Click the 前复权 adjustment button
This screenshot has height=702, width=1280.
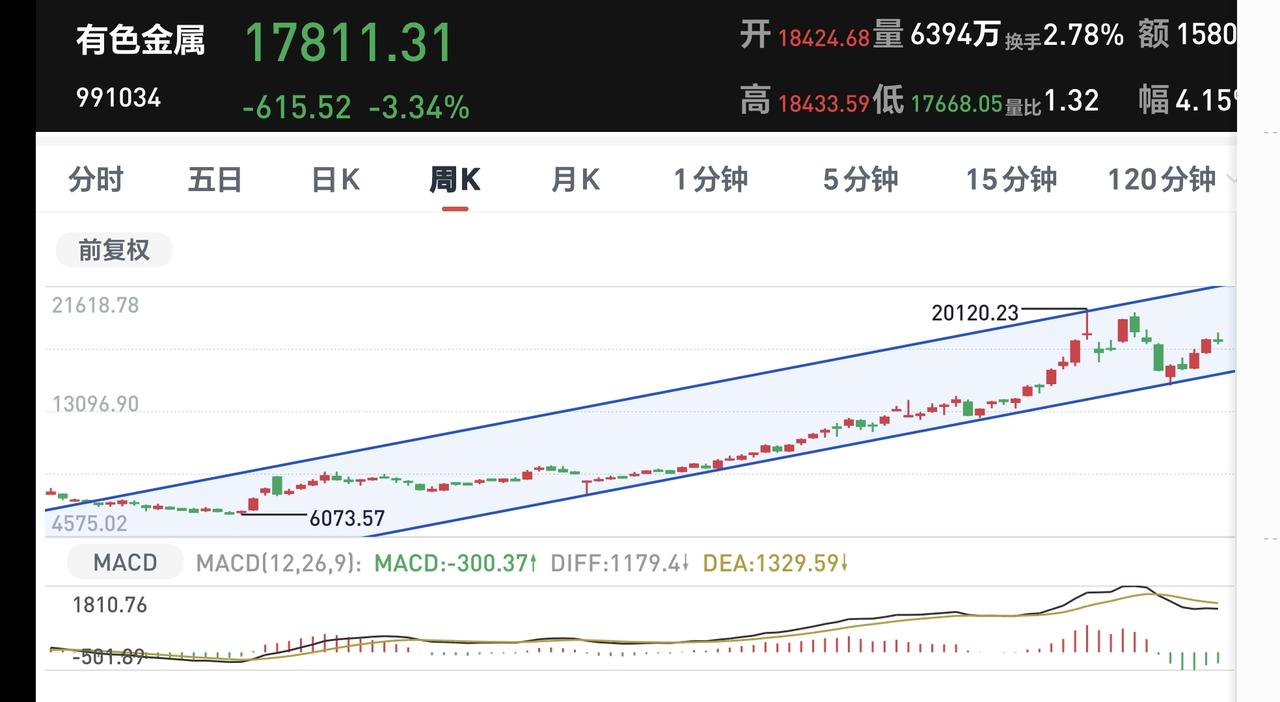[x=113, y=250]
